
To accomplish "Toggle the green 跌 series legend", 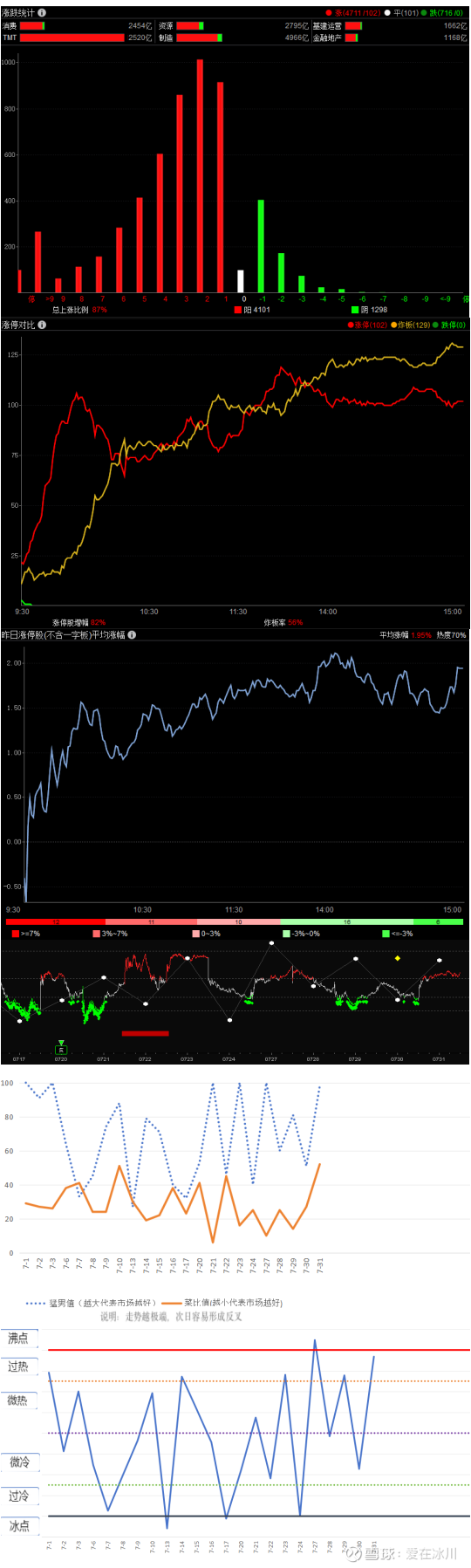I will (443, 13).
